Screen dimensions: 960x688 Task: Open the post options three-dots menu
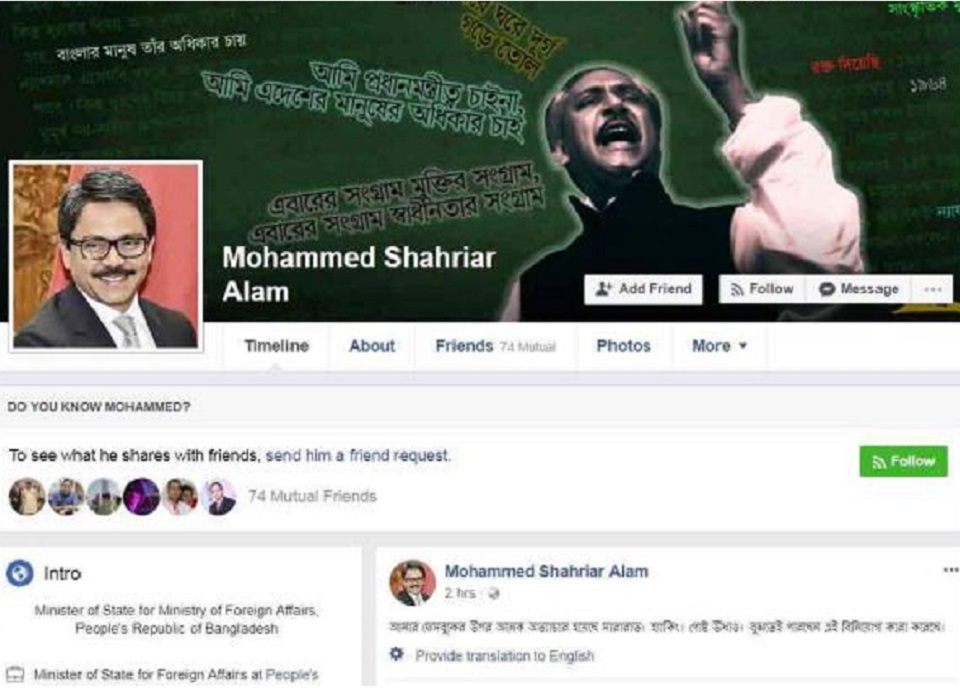[950, 570]
